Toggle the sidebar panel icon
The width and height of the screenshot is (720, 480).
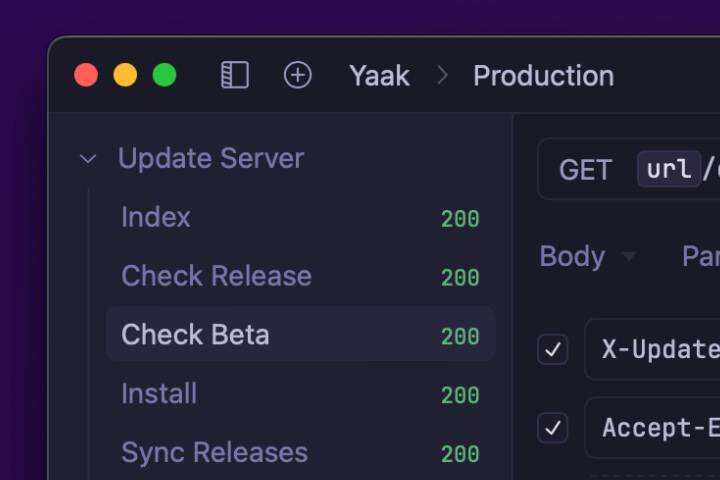pos(235,76)
